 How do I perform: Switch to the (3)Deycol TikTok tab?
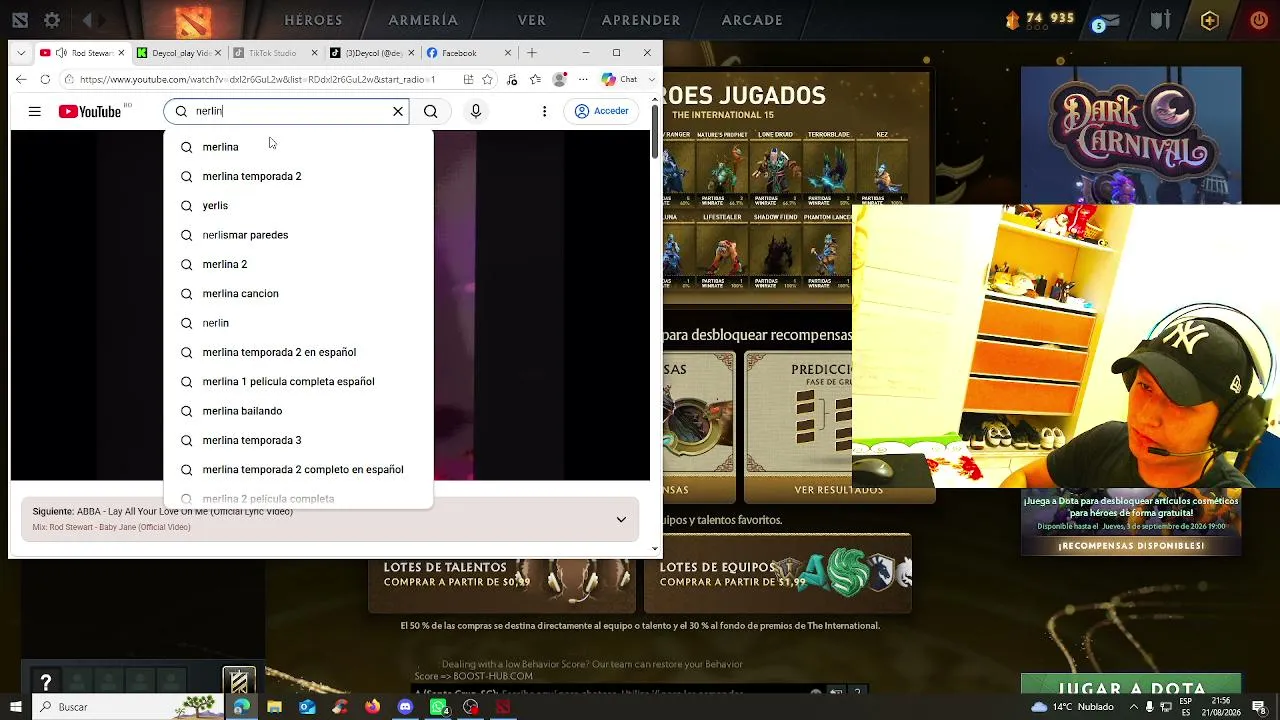coord(371,53)
